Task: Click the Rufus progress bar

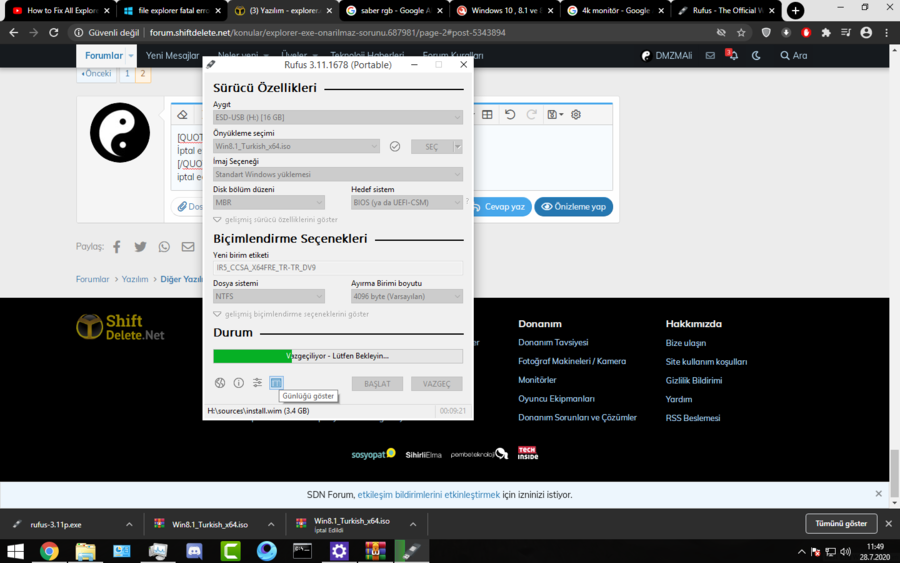Action: (338, 356)
